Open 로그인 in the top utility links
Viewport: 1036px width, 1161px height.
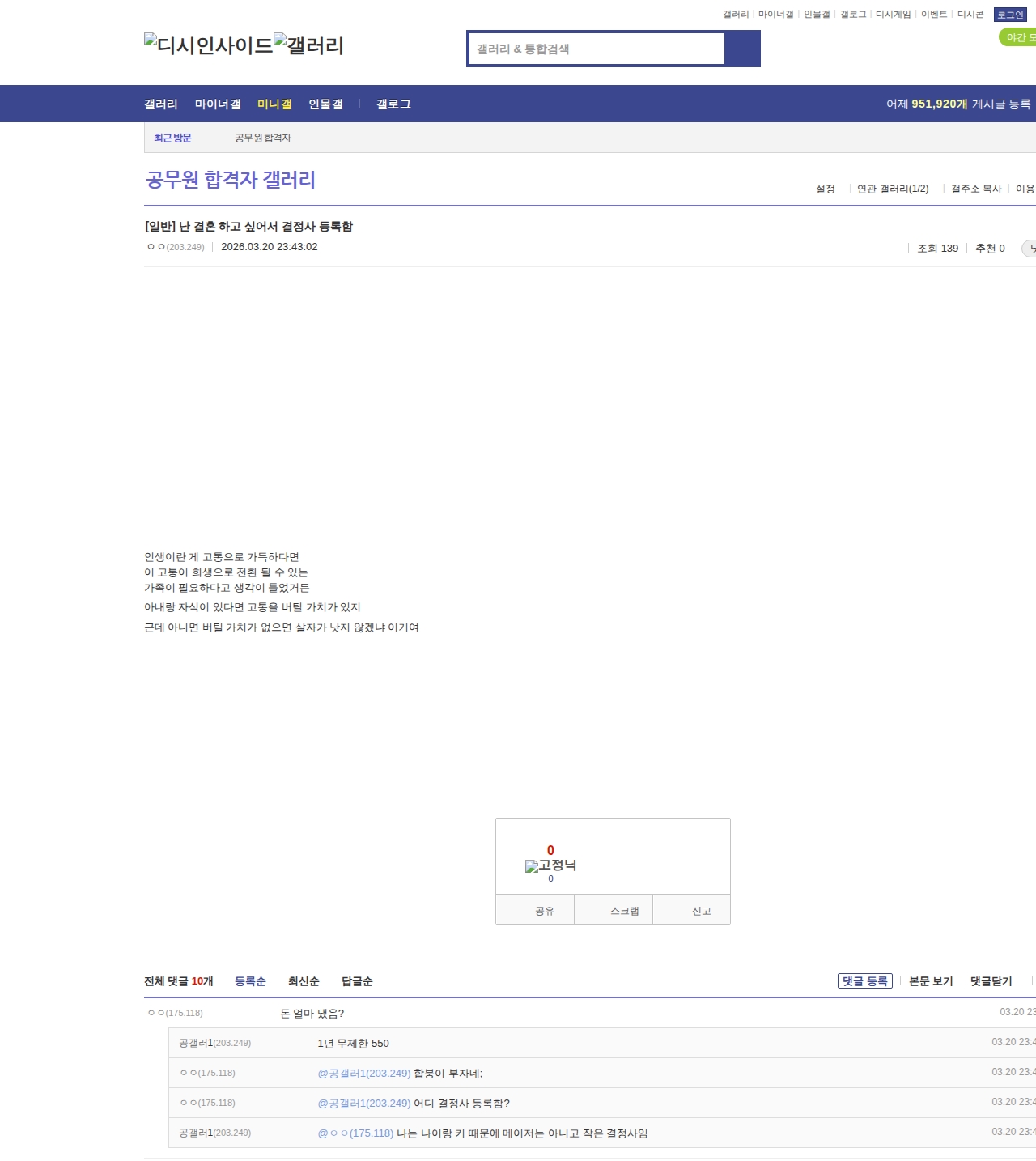pos(1010,15)
